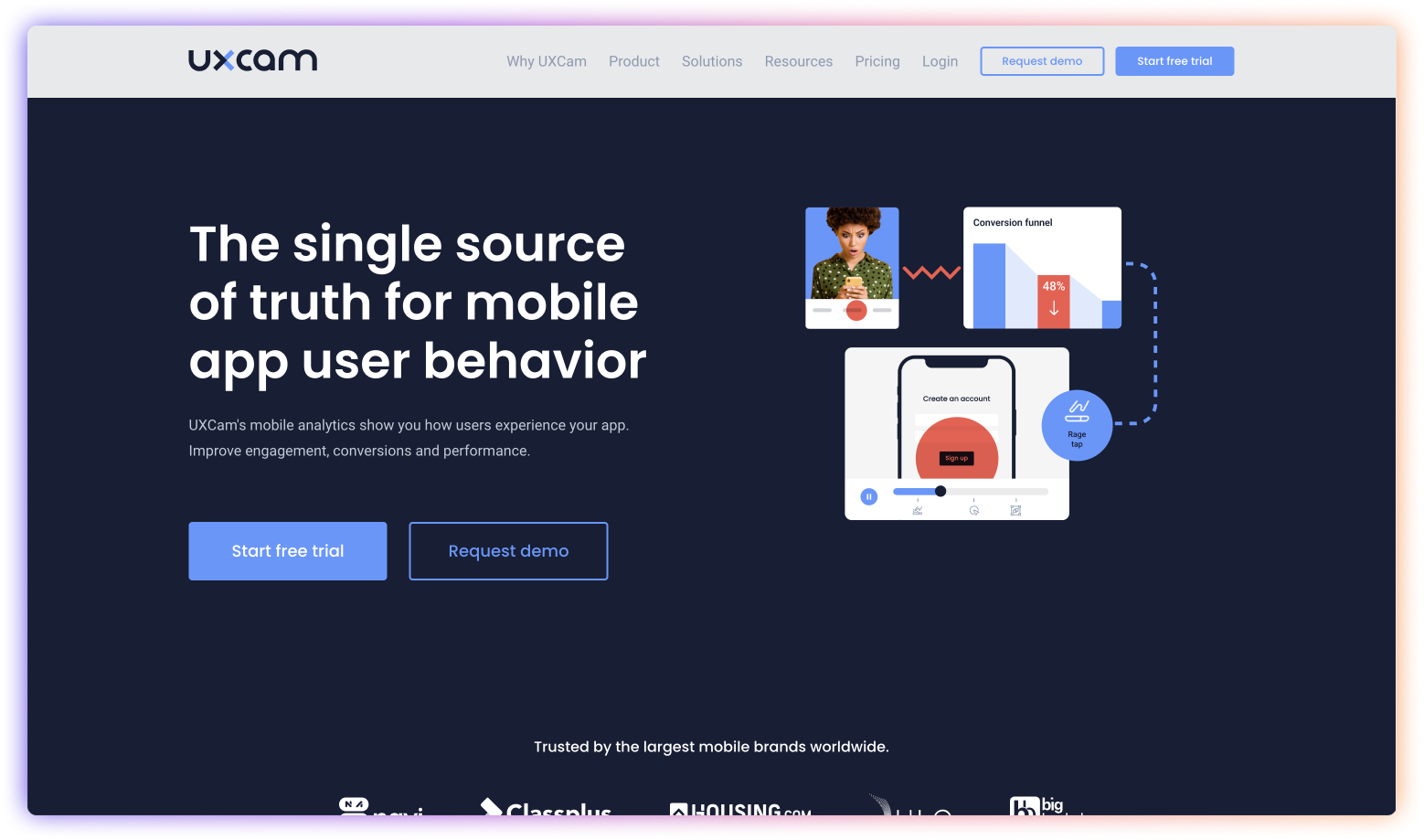
Task: Click the large Start free trial button
Action: [288, 551]
